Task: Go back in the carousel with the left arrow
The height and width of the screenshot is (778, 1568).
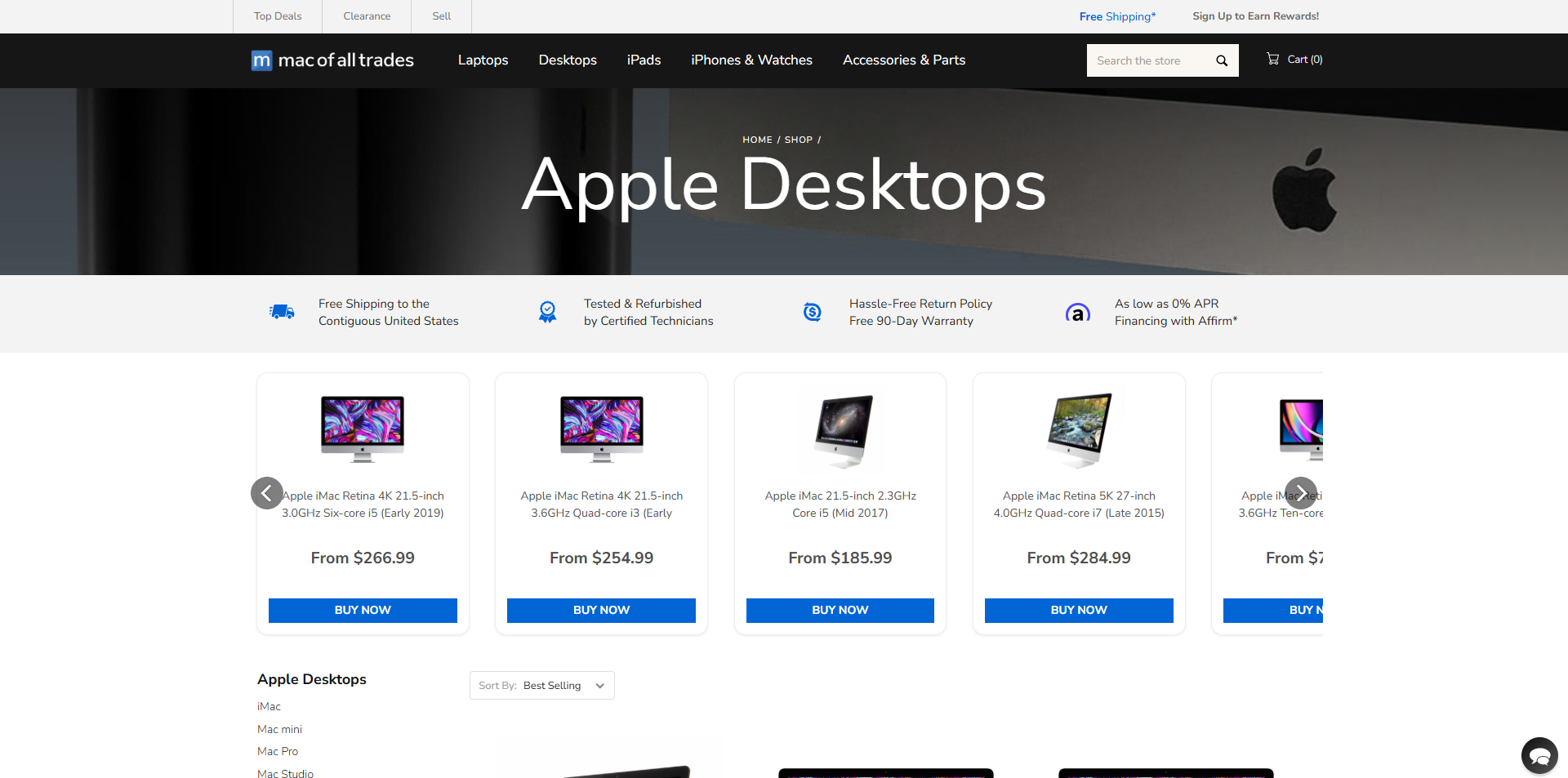Action: [x=266, y=493]
